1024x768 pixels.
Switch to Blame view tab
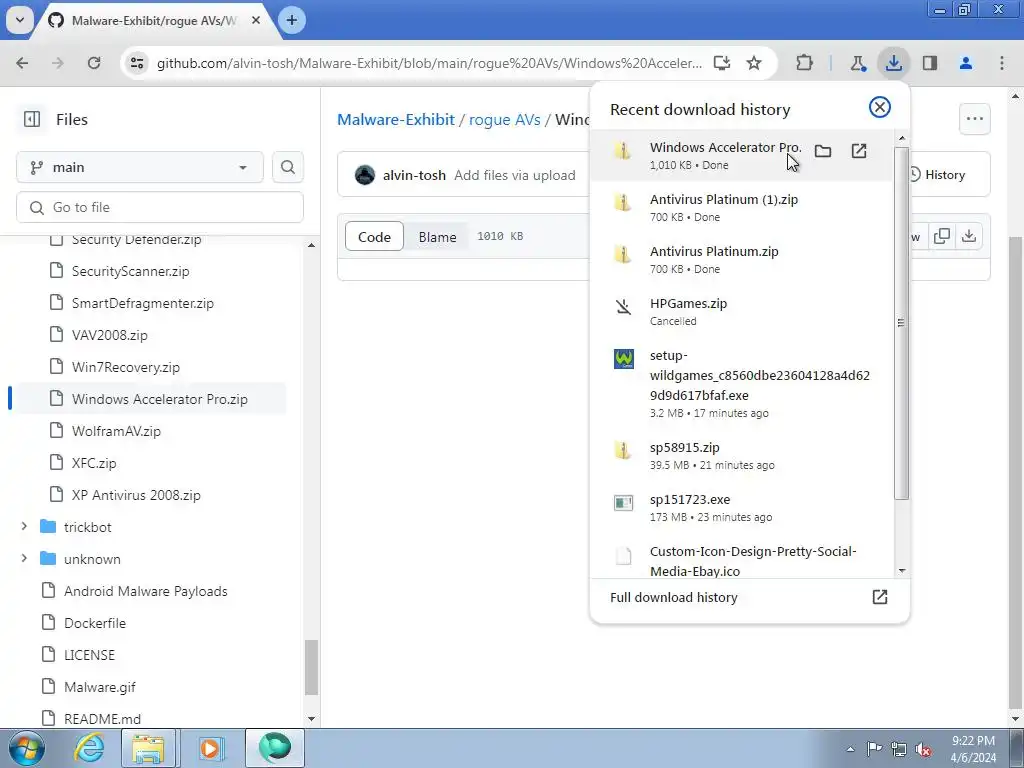point(438,236)
